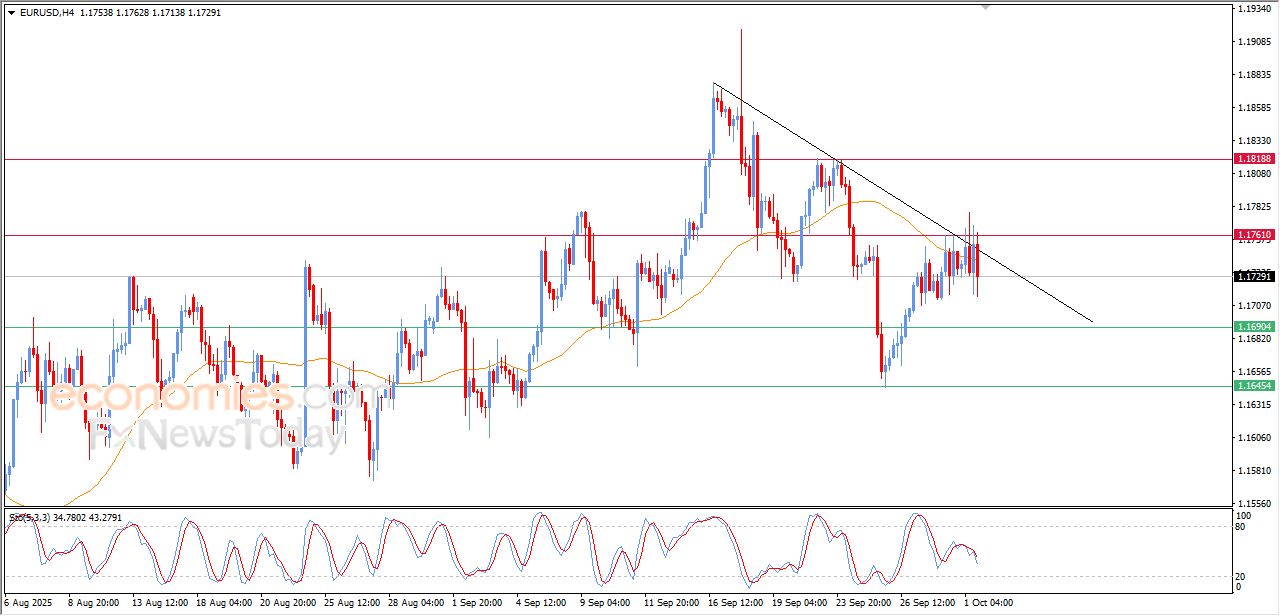1280x616 pixels.
Task: Select the green 1.16454 support price label
Action: coord(1253,386)
